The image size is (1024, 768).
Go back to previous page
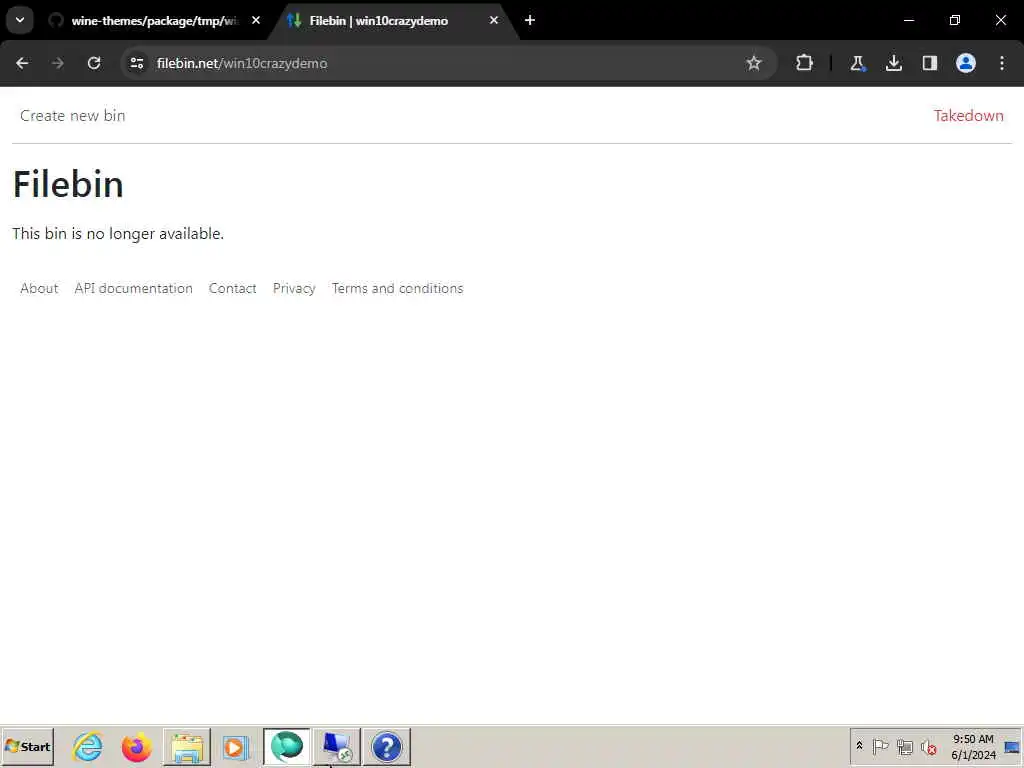[x=22, y=63]
